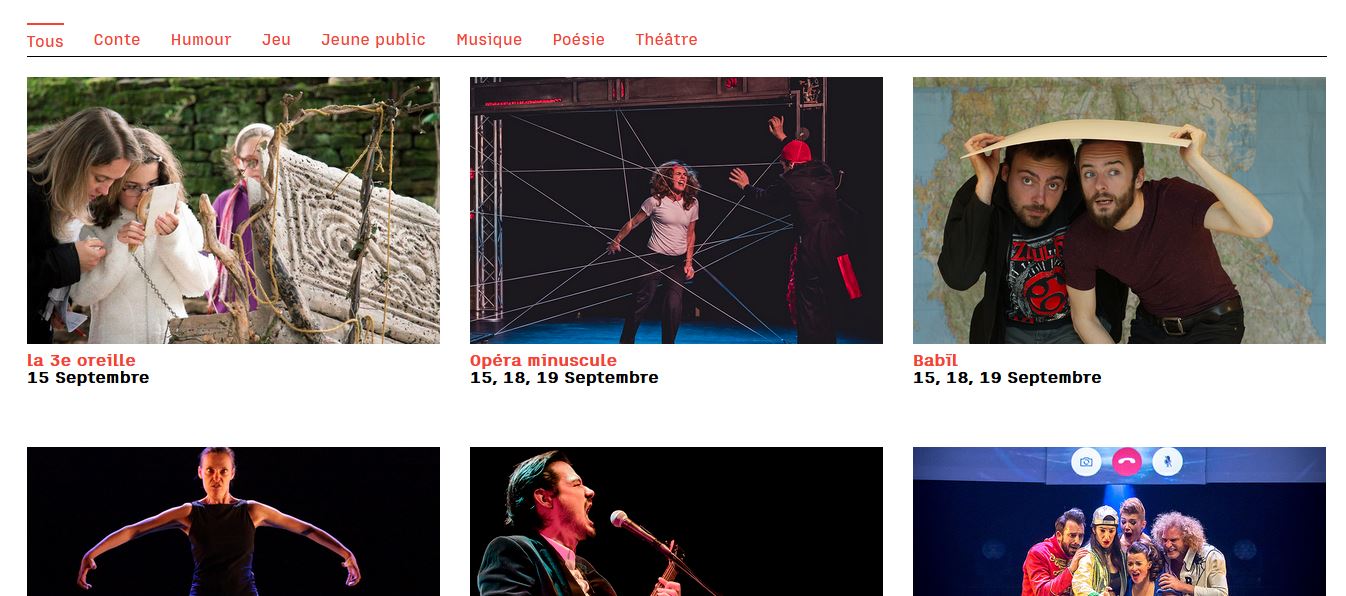Filter by Musique category

(489, 40)
